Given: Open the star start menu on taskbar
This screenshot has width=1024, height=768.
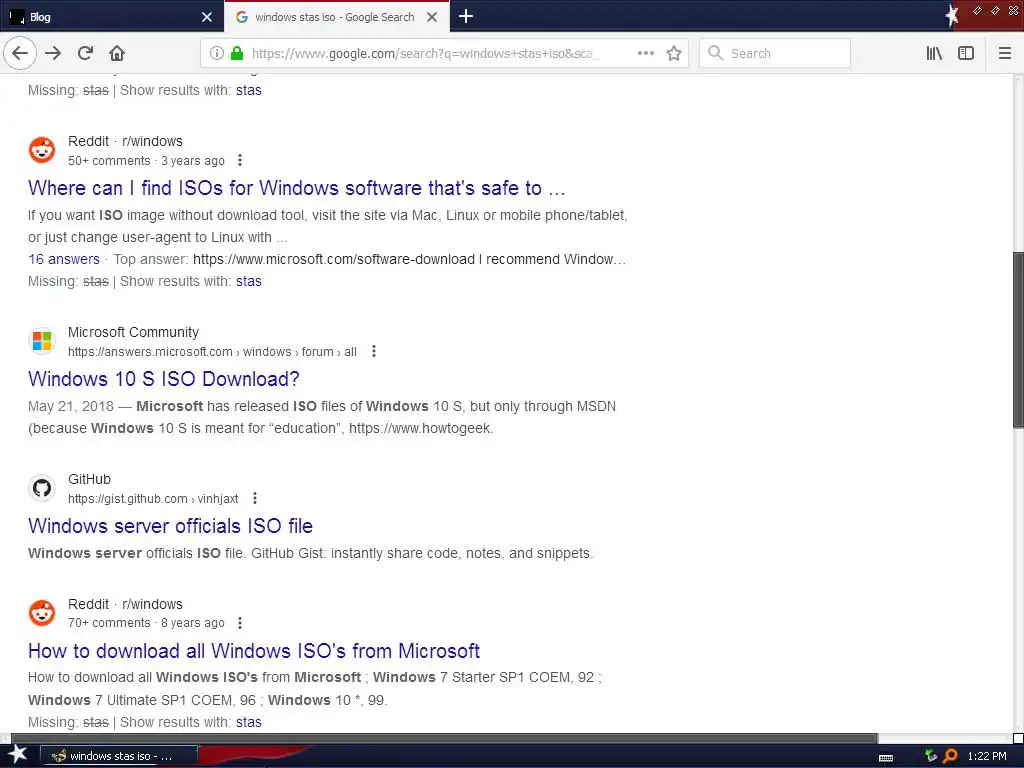Looking at the screenshot, I should coord(18,755).
